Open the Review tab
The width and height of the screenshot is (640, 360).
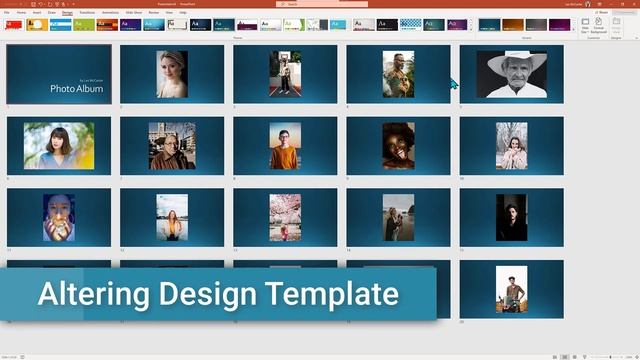153,13
